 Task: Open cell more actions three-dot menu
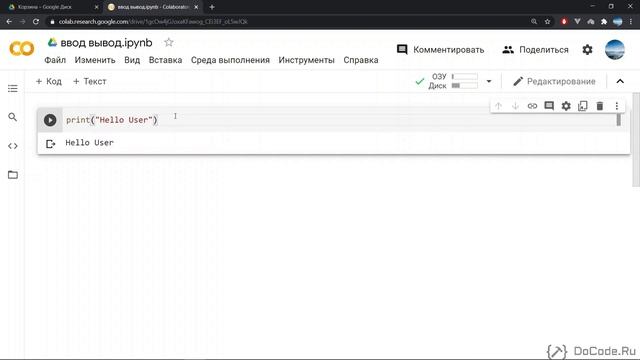click(617, 106)
